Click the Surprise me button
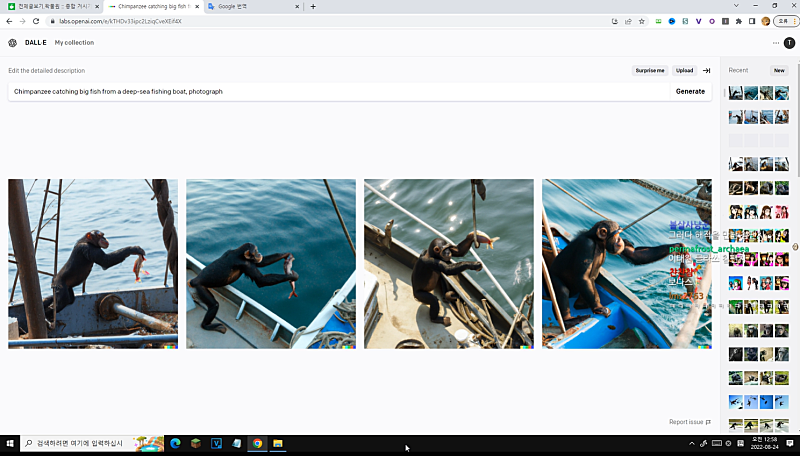800x456 pixels. tap(650, 70)
